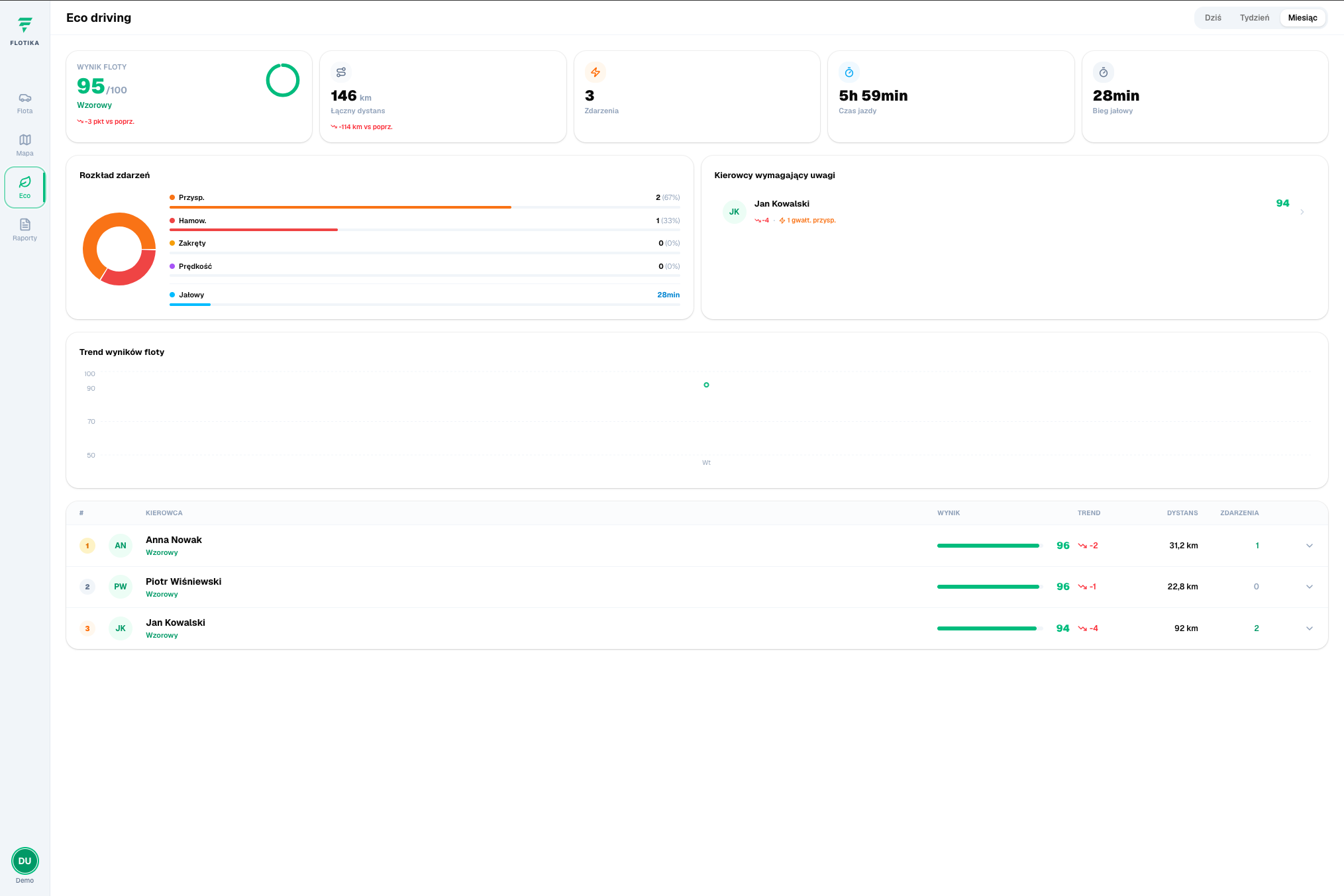Sort by the TREND column header
The image size is (1344, 896).
coord(1089,513)
